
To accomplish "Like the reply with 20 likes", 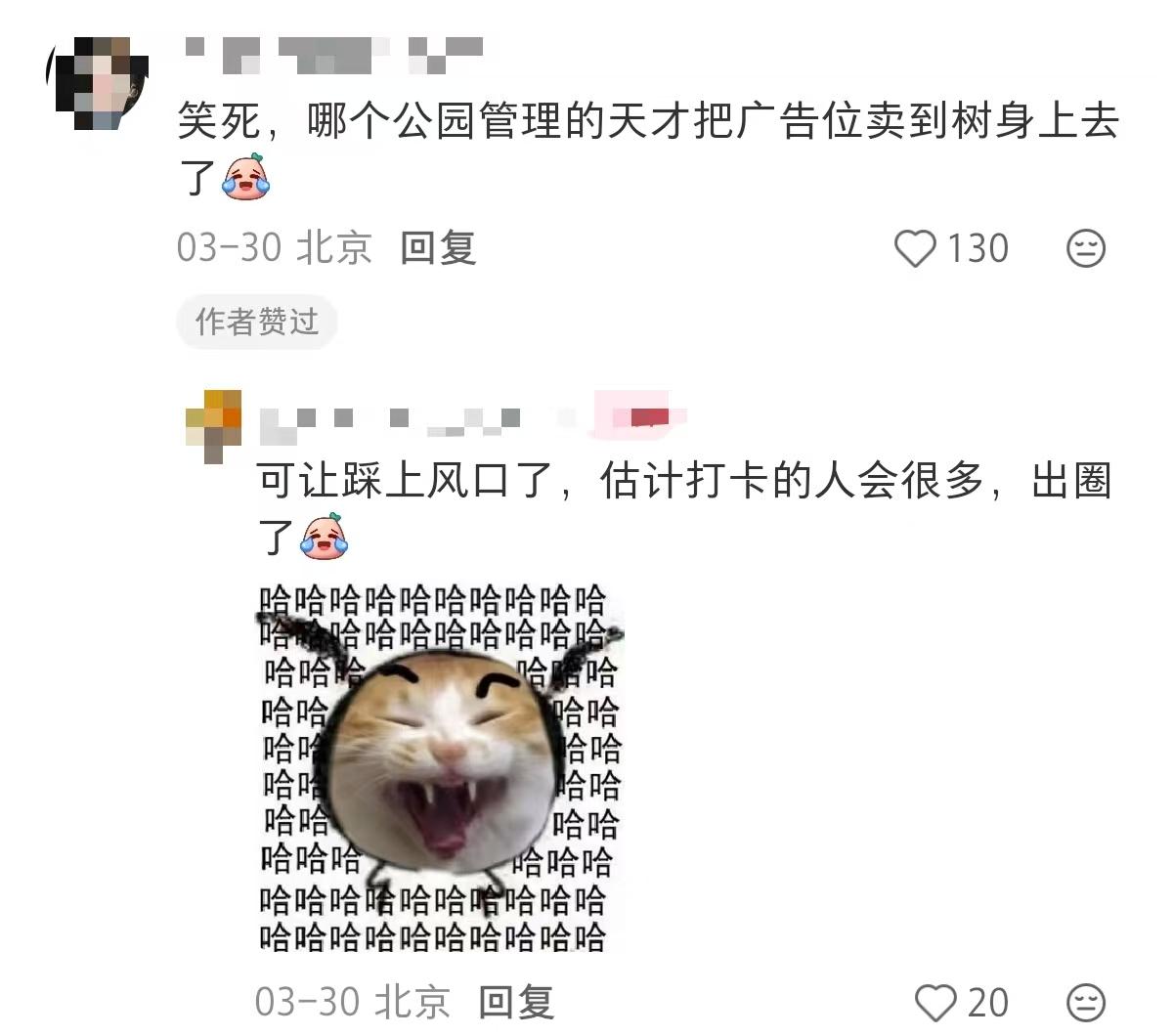I will click(935, 1003).
